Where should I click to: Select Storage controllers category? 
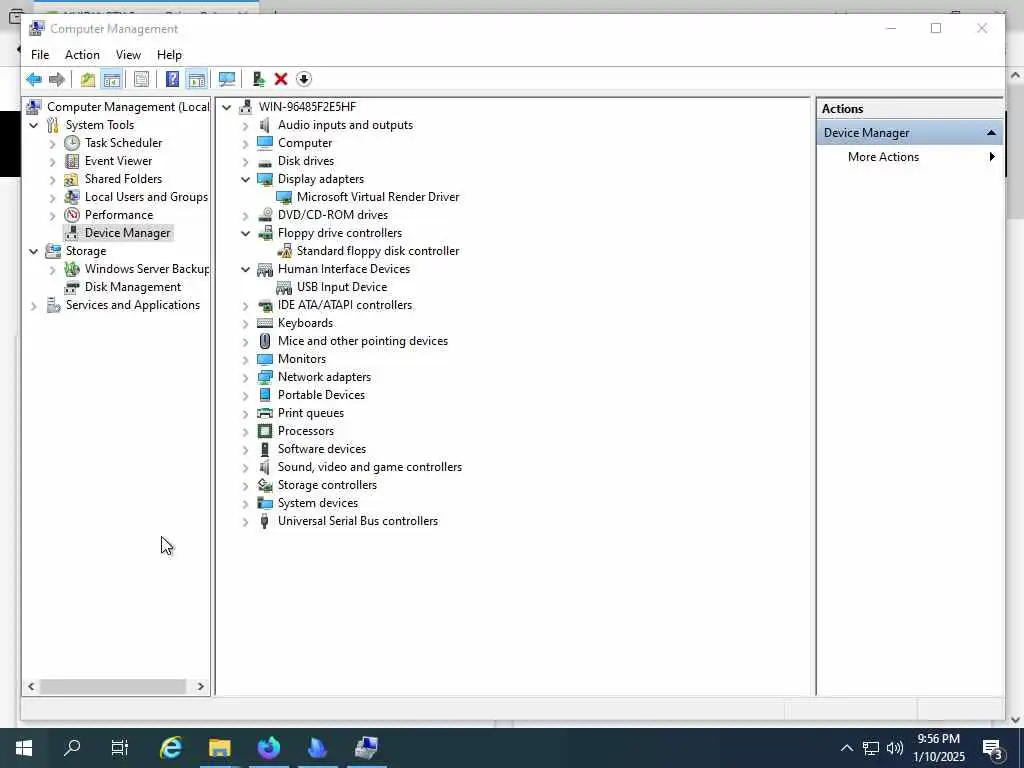click(x=327, y=485)
